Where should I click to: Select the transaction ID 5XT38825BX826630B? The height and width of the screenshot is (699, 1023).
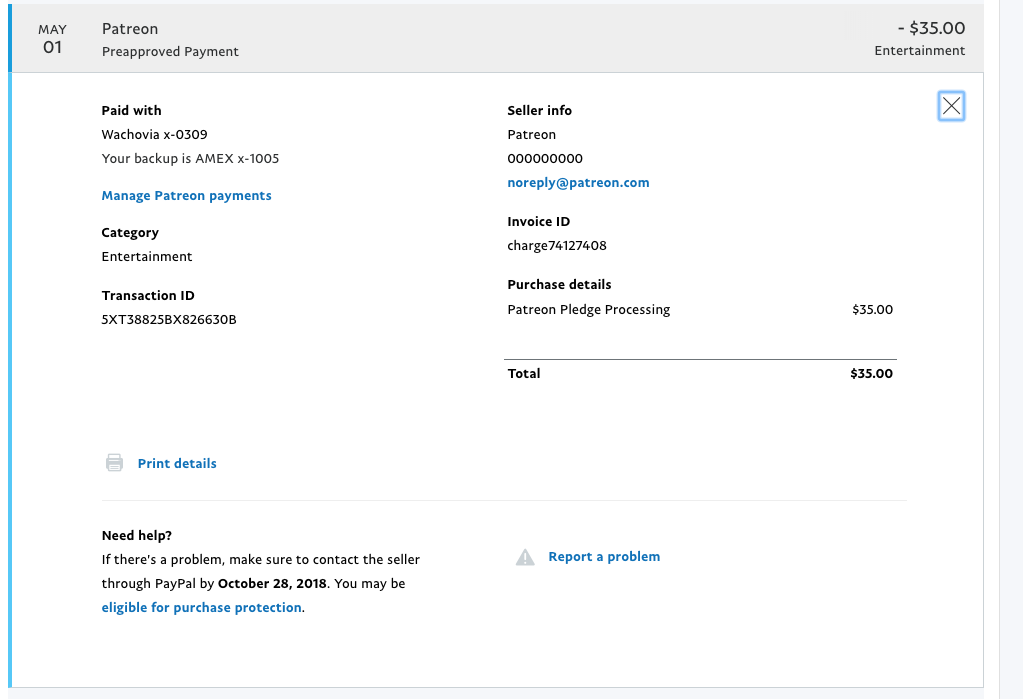169,320
